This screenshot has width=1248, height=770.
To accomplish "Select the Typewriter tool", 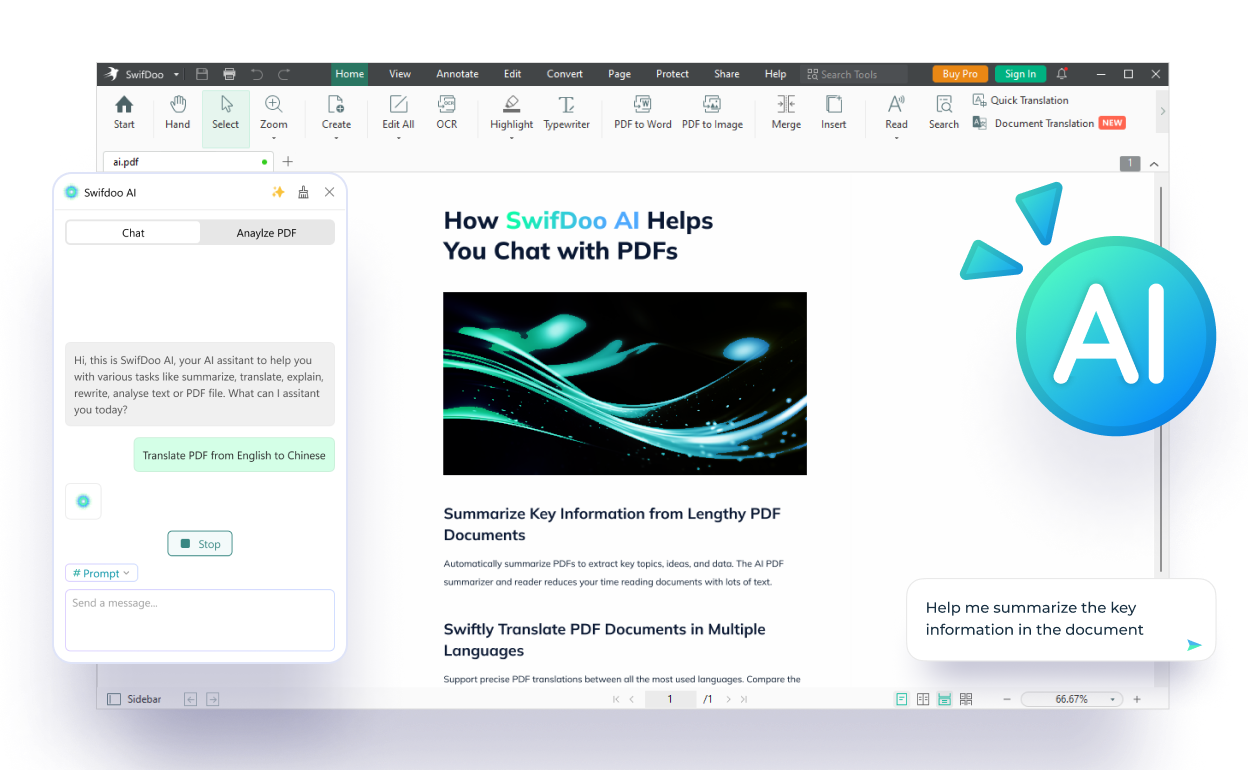I will coord(566,105).
